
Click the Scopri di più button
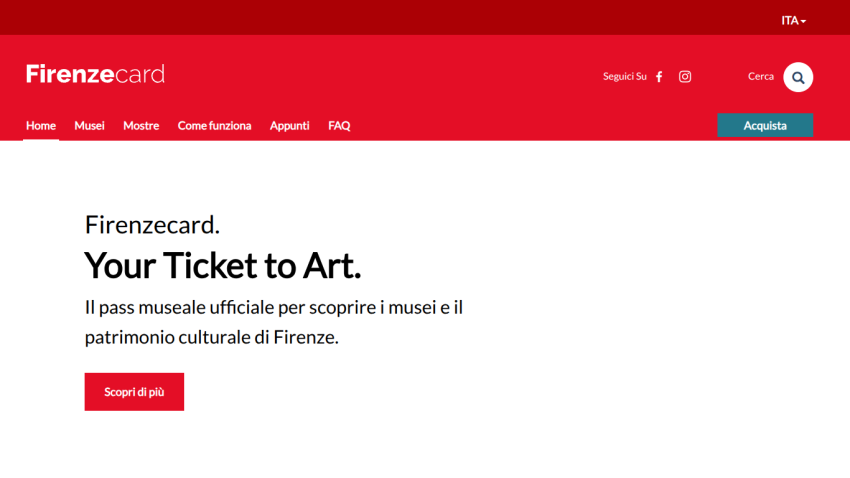(x=134, y=392)
